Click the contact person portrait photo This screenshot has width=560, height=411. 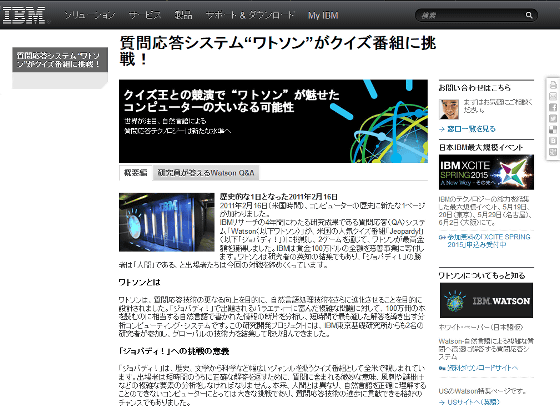449,109
